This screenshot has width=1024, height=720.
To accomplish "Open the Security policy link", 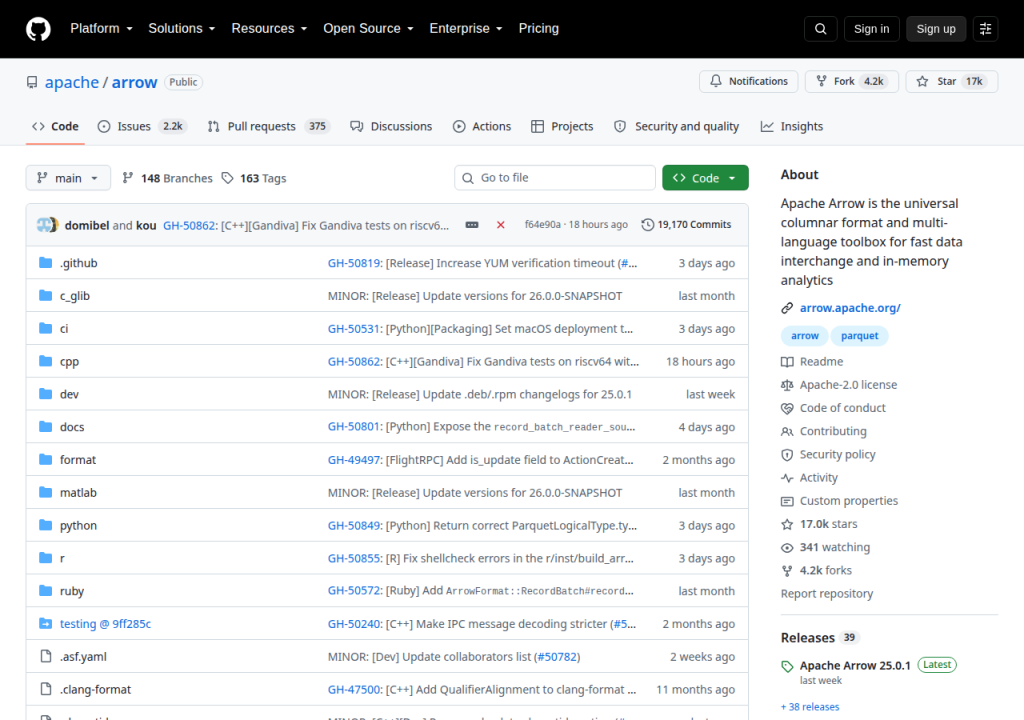I will click(x=828, y=454).
